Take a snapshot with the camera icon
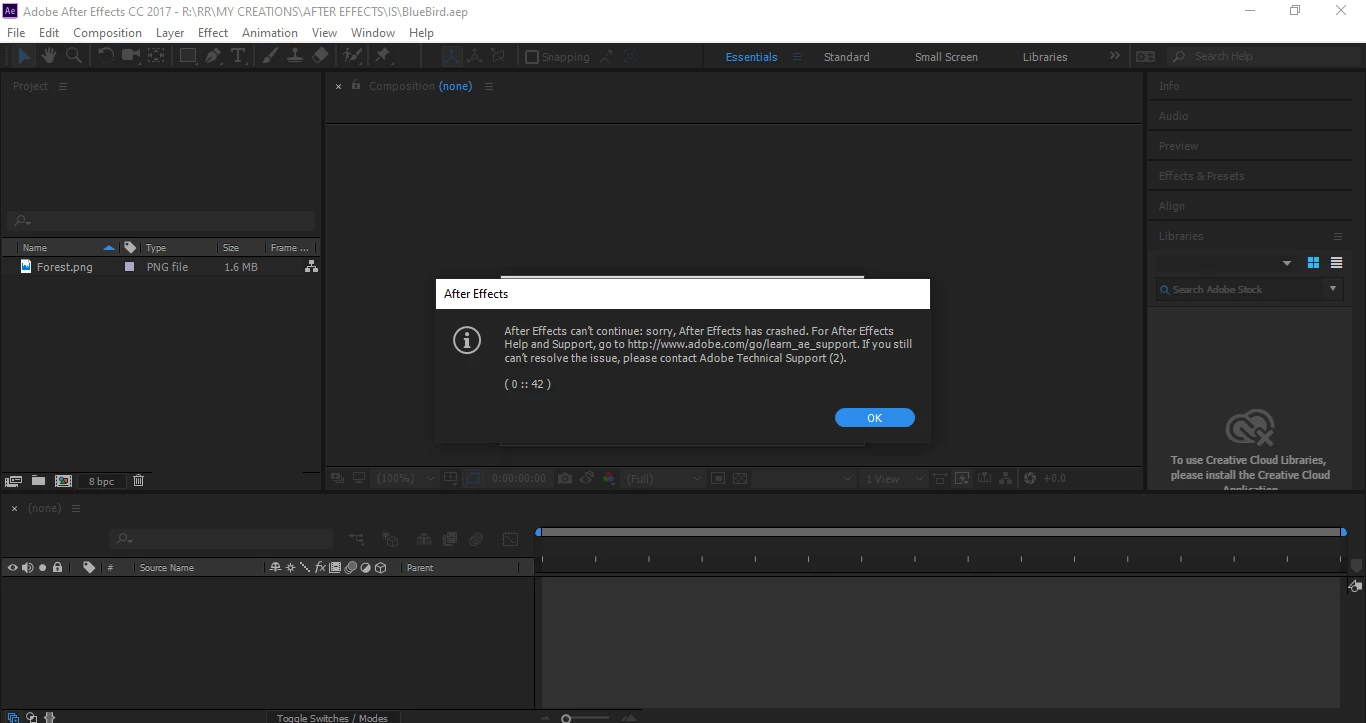Viewport: 1366px width, 723px height. pos(565,479)
